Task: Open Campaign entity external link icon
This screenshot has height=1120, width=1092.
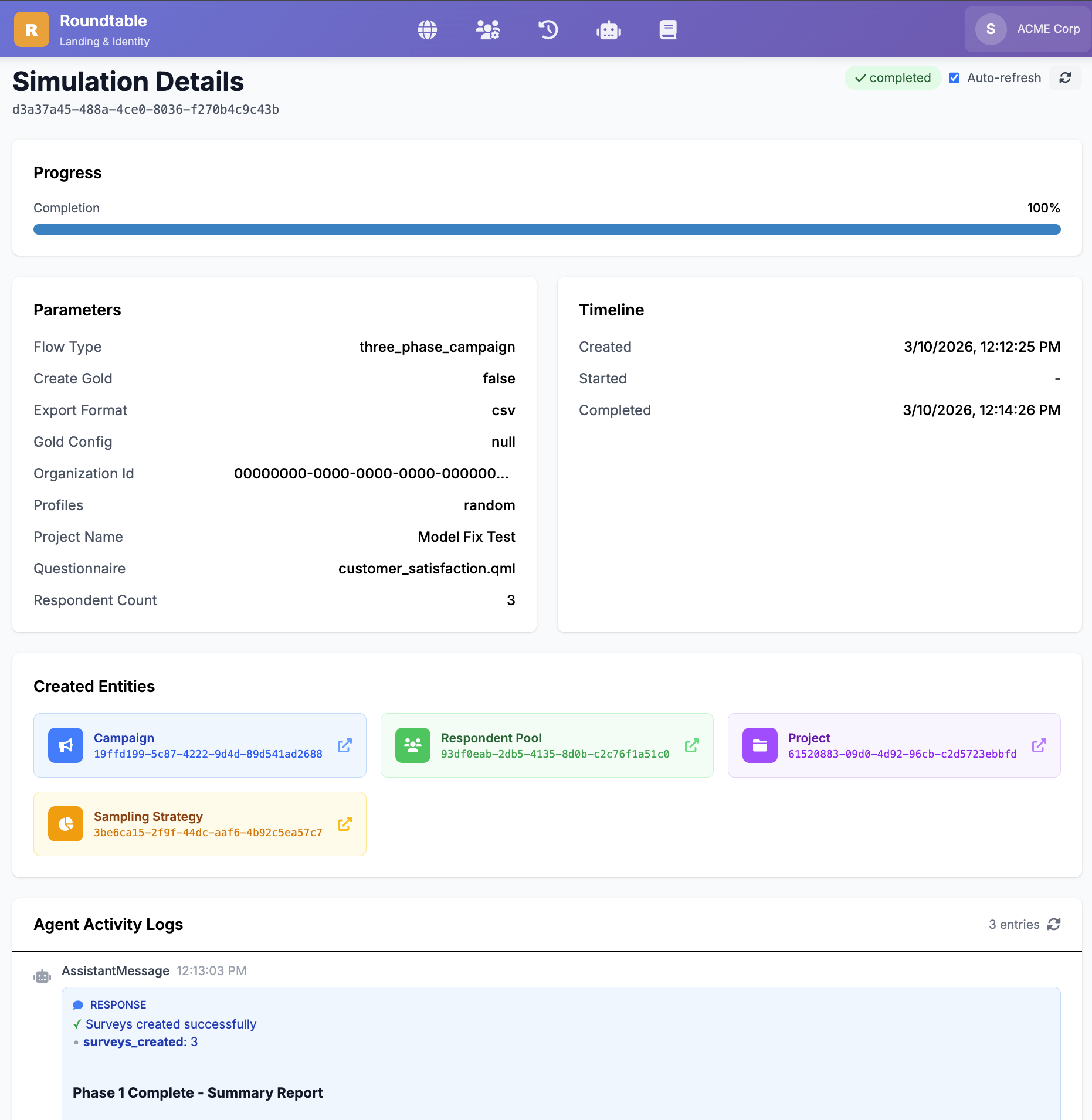Action: coord(344,745)
